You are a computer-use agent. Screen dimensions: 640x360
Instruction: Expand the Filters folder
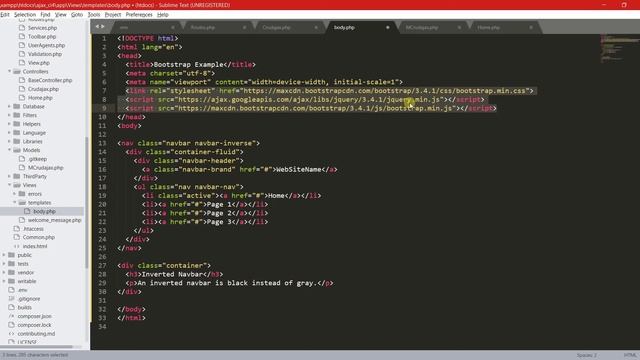pyautogui.click(x=9, y=115)
